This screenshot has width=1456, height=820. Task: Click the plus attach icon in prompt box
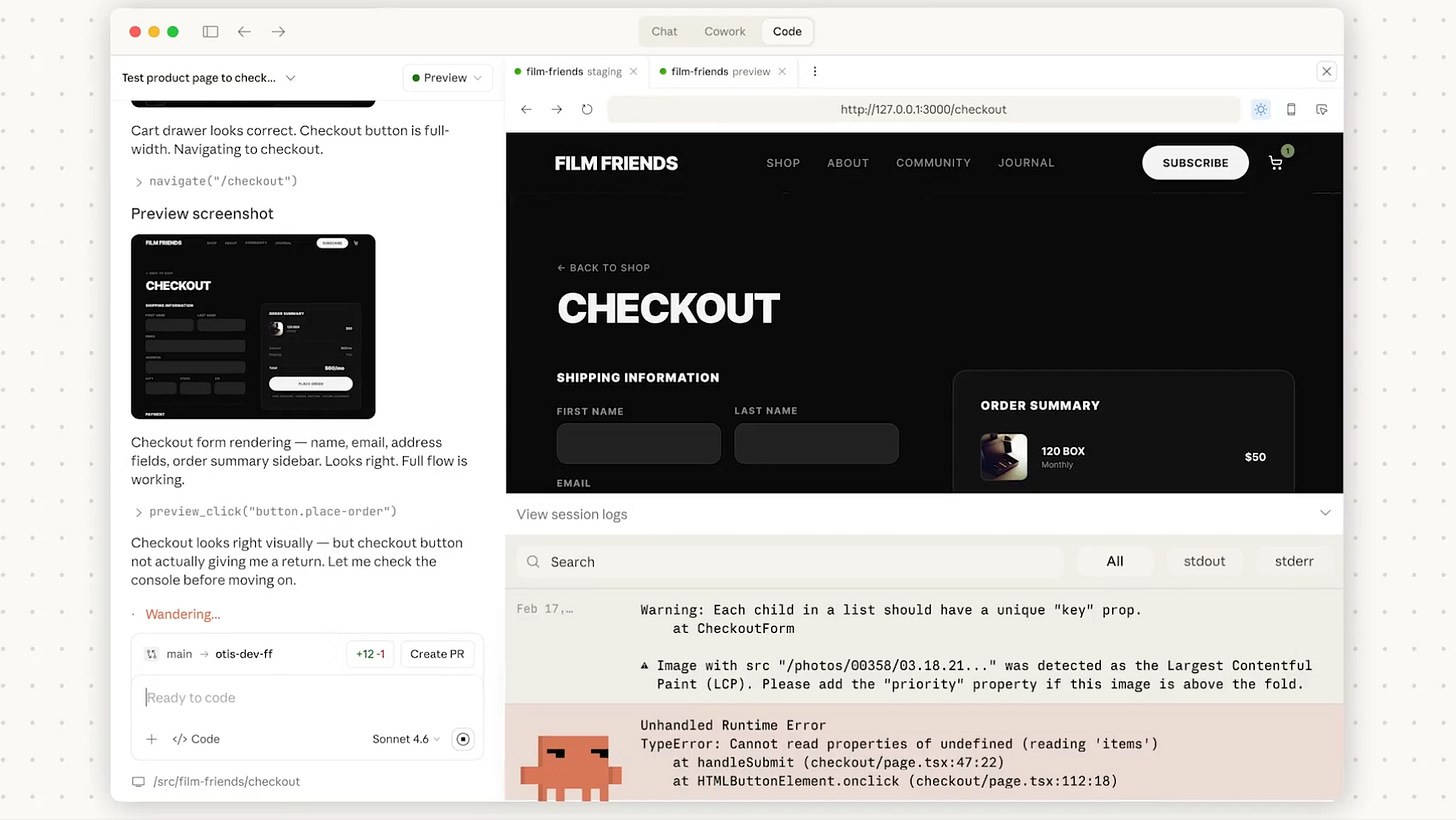(x=152, y=739)
